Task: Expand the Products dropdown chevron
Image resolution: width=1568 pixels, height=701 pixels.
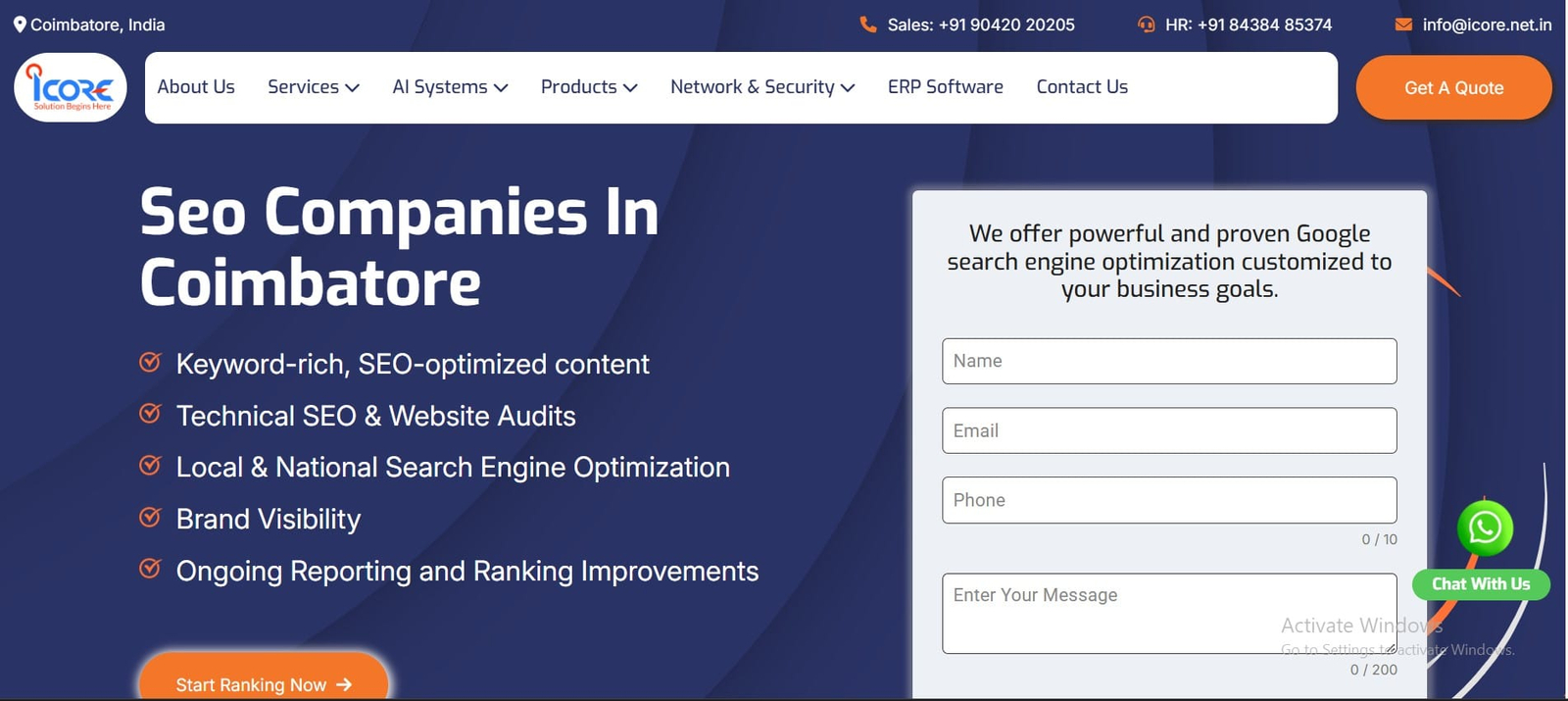Action: coord(630,88)
